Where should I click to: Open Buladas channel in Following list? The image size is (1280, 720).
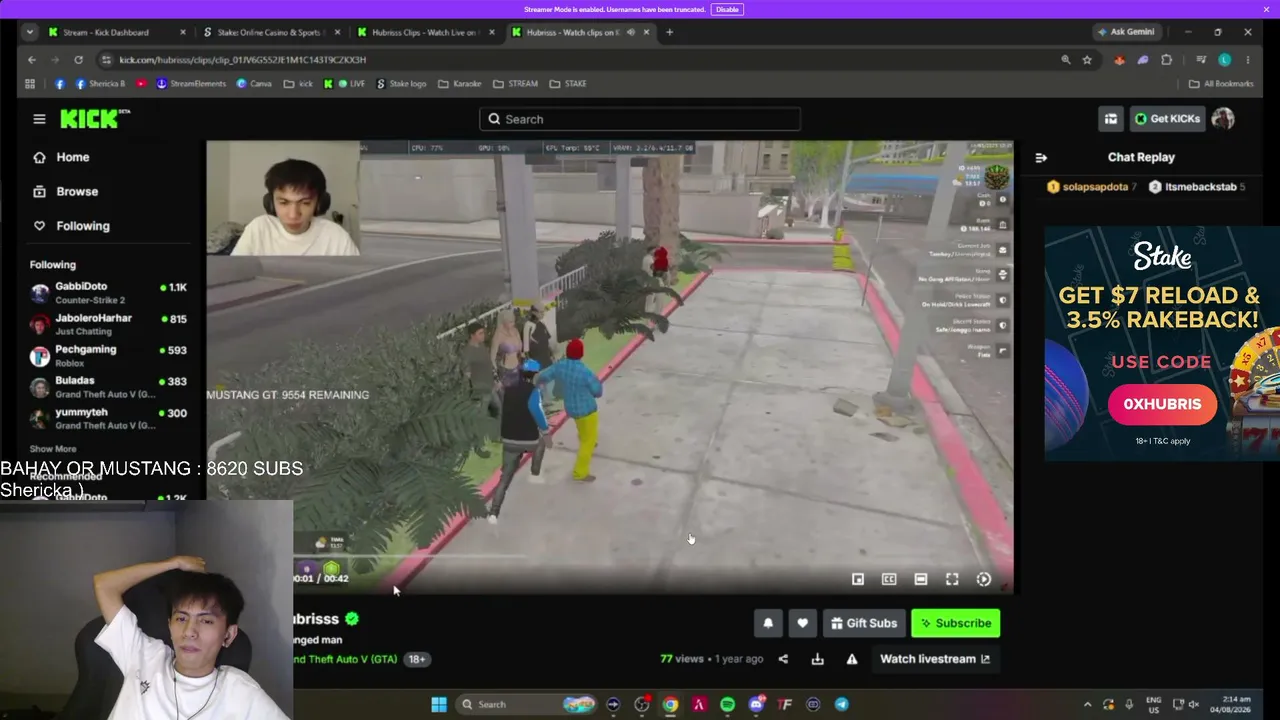[x=109, y=386]
